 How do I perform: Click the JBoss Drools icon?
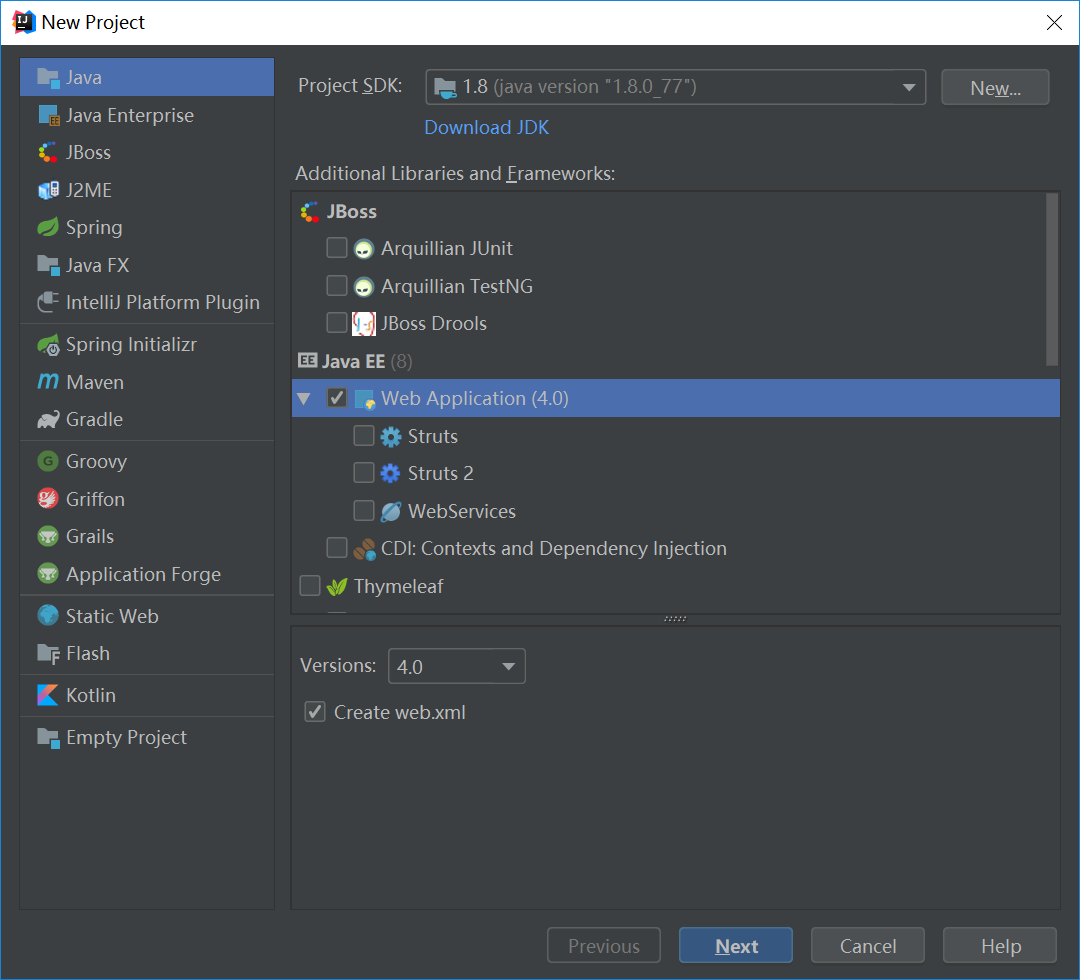point(364,324)
